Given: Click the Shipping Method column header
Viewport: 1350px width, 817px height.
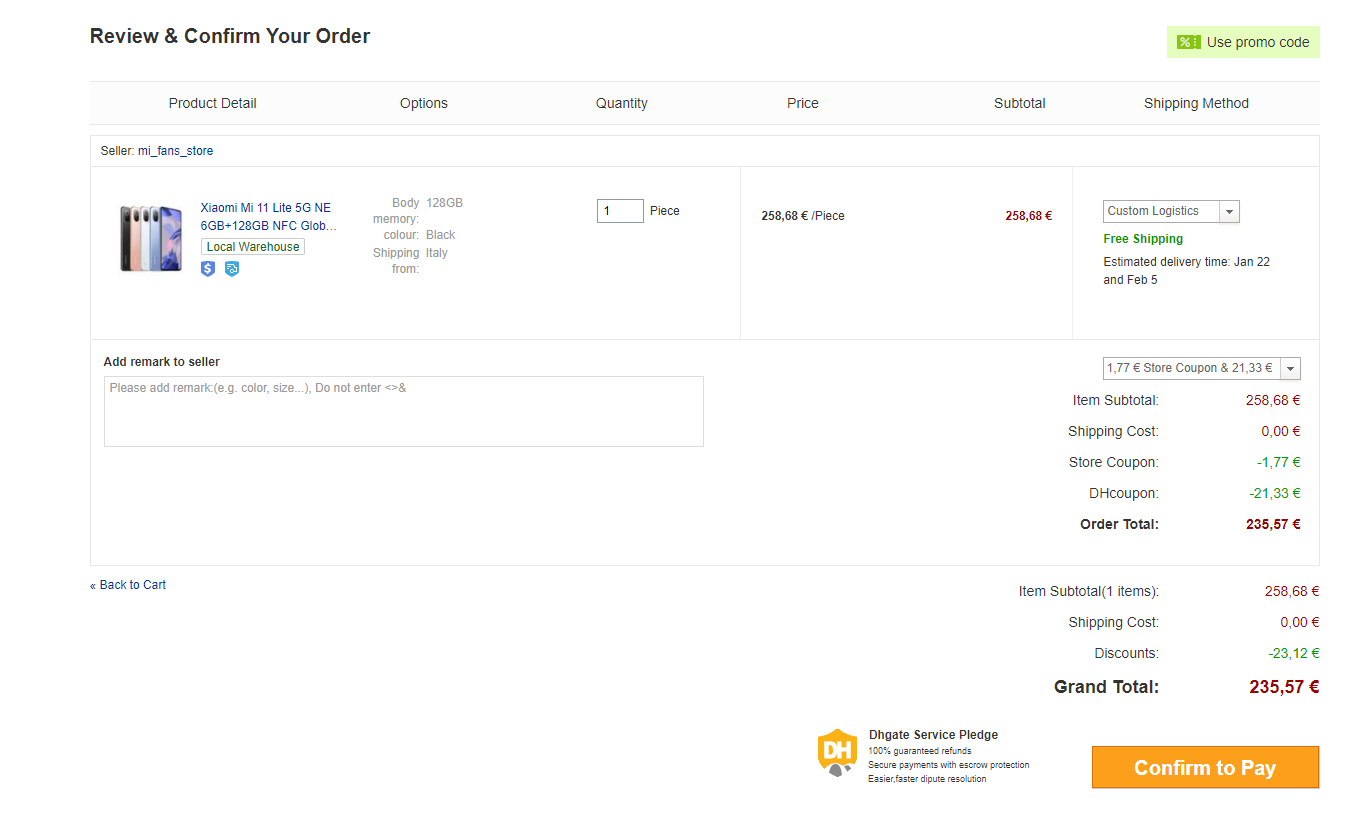Looking at the screenshot, I should tap(1196, 103).
